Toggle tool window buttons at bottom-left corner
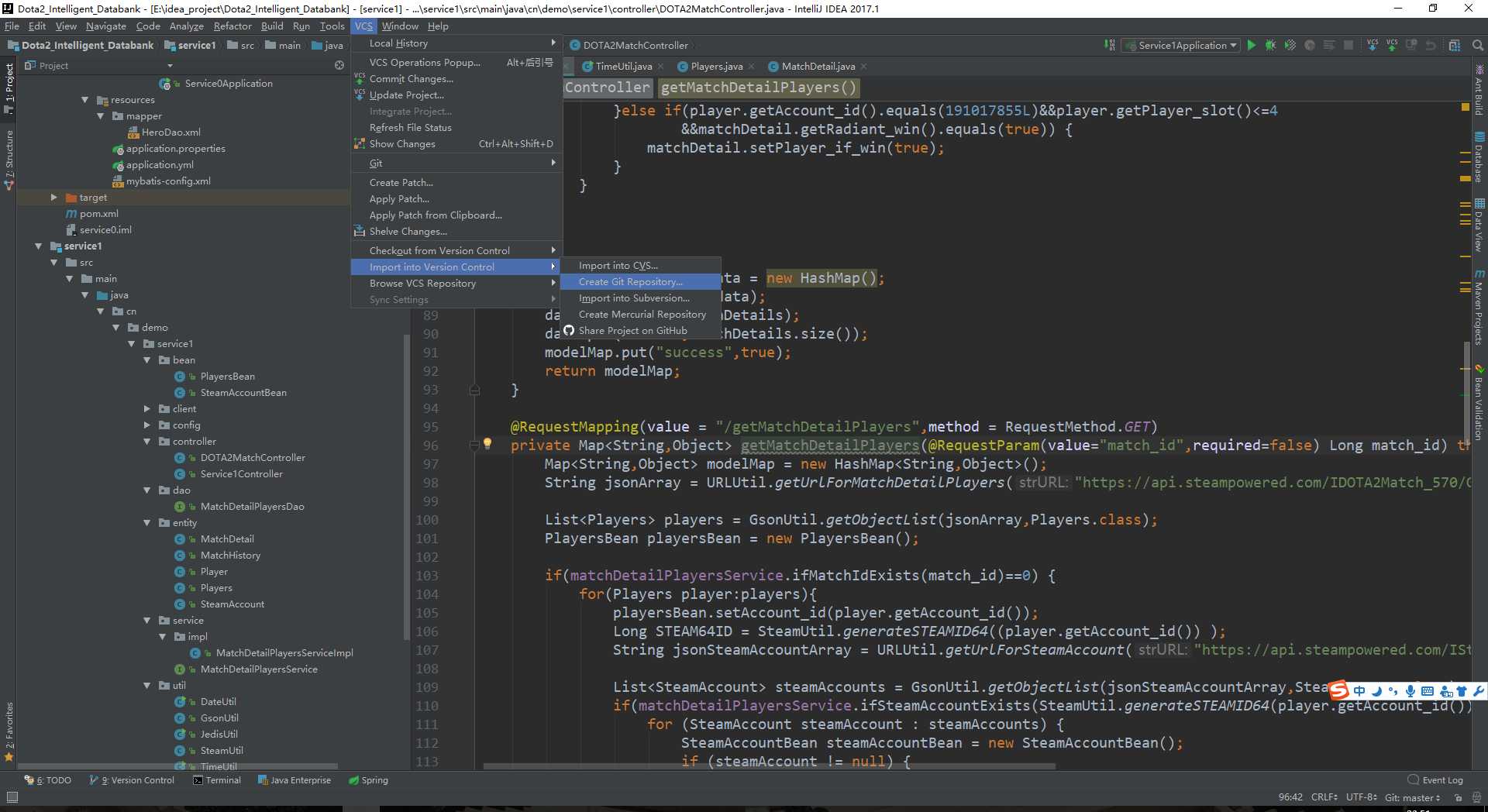Image resolution: width=1488 pixels, height=812 pixels. 12,797
